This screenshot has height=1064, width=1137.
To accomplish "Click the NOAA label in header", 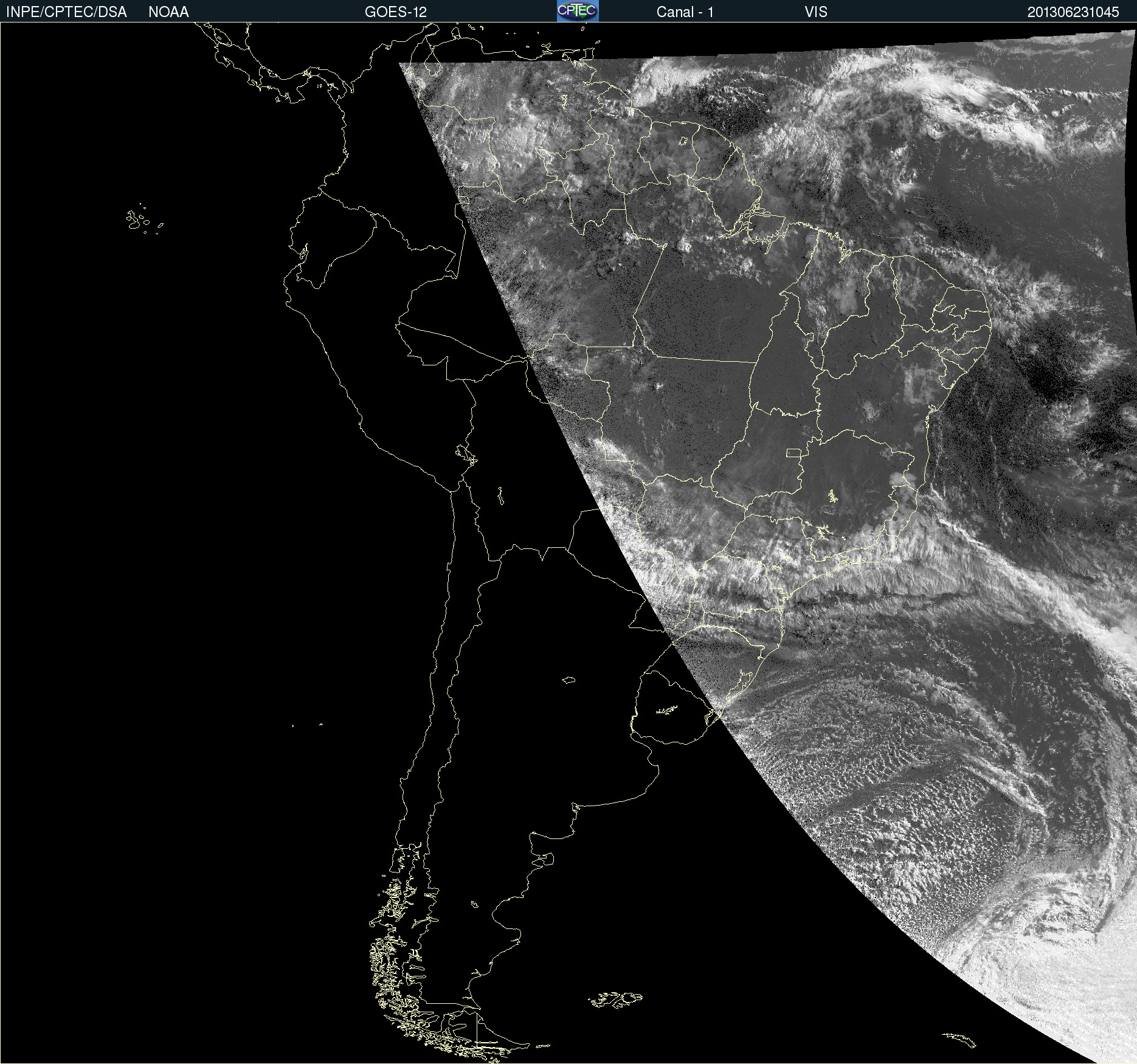I will [x=168, y=12].
